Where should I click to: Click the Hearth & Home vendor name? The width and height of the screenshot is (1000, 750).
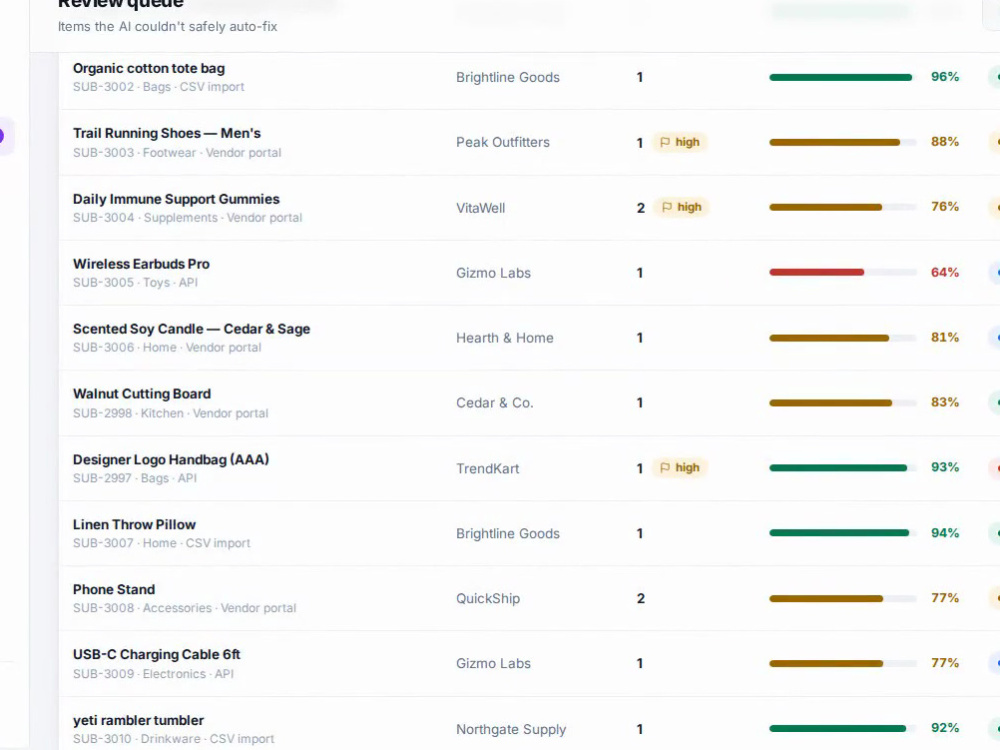point(504,338)
